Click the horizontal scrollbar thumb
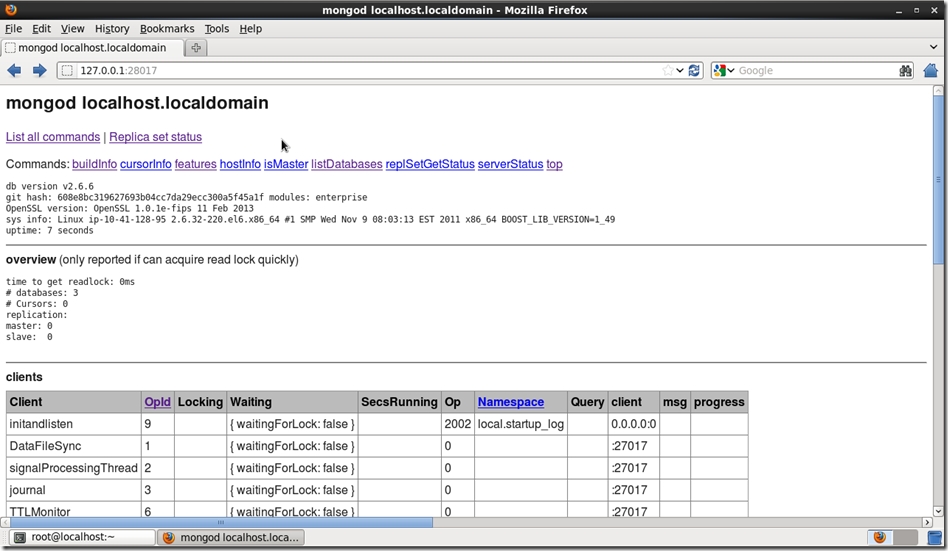948x551 pixels. pos(221,522)
